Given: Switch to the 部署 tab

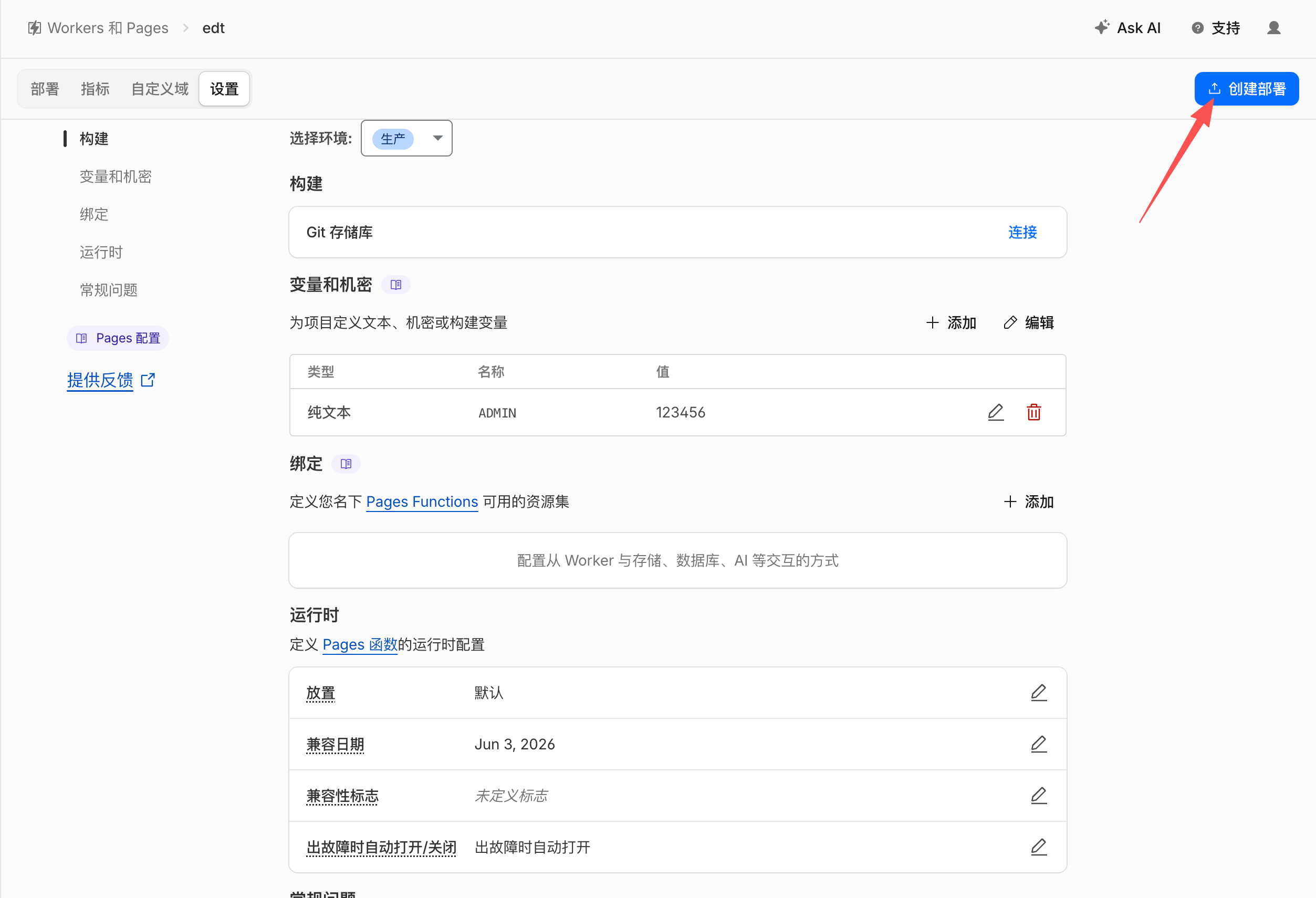Looking at the screenshot, I should tap(45, 89).
